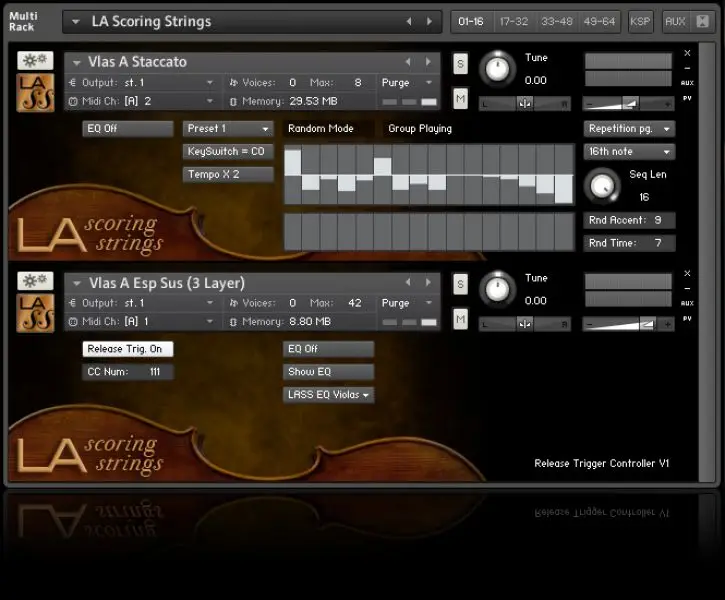Screen dimensions: 725x600
Task: Click the LASS logo of Vlas A Staccato
Action: coord(36,93)
